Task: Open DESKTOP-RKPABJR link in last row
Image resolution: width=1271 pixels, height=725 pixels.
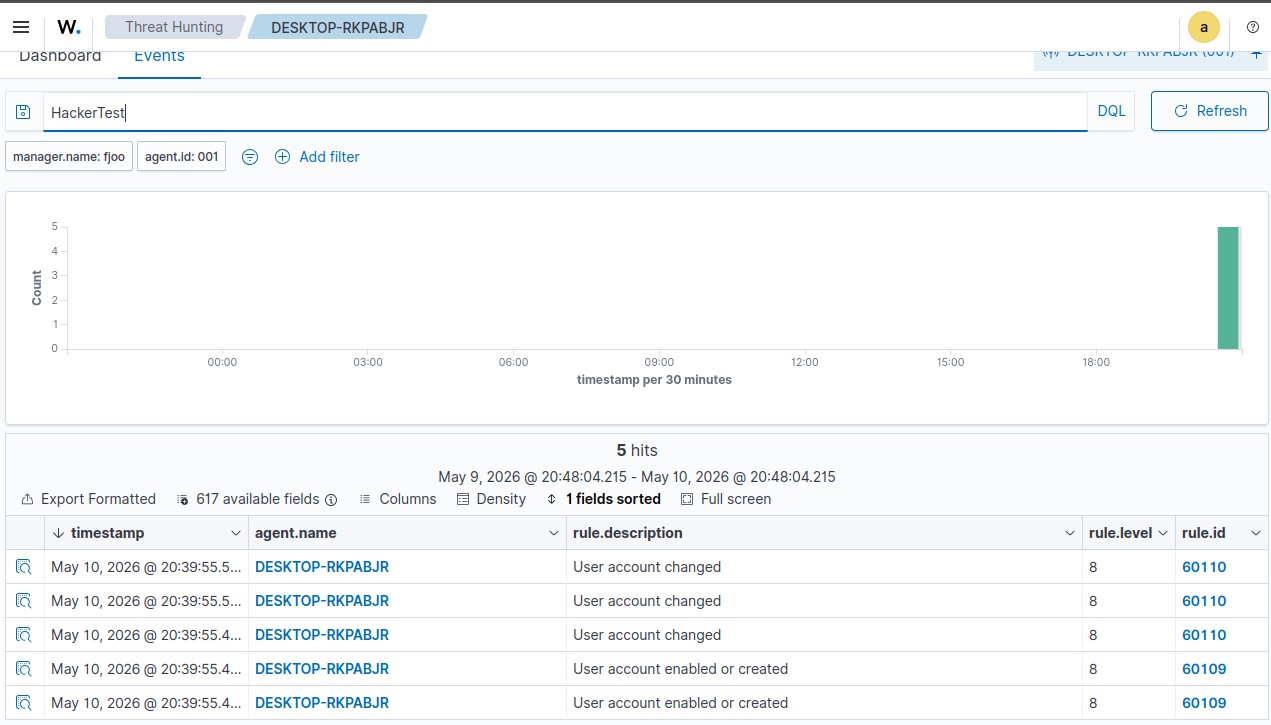Action: (x=322, y=703)
